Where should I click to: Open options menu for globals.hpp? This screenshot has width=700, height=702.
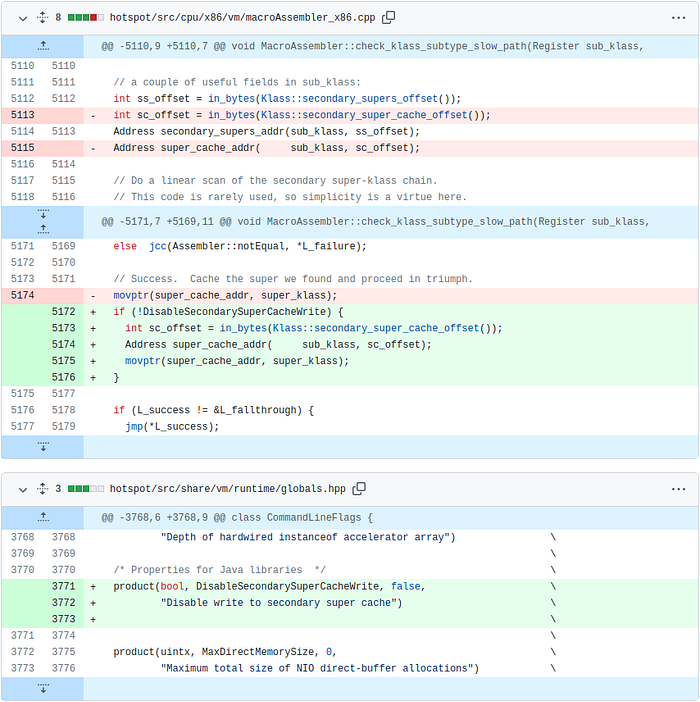(678, 489)
